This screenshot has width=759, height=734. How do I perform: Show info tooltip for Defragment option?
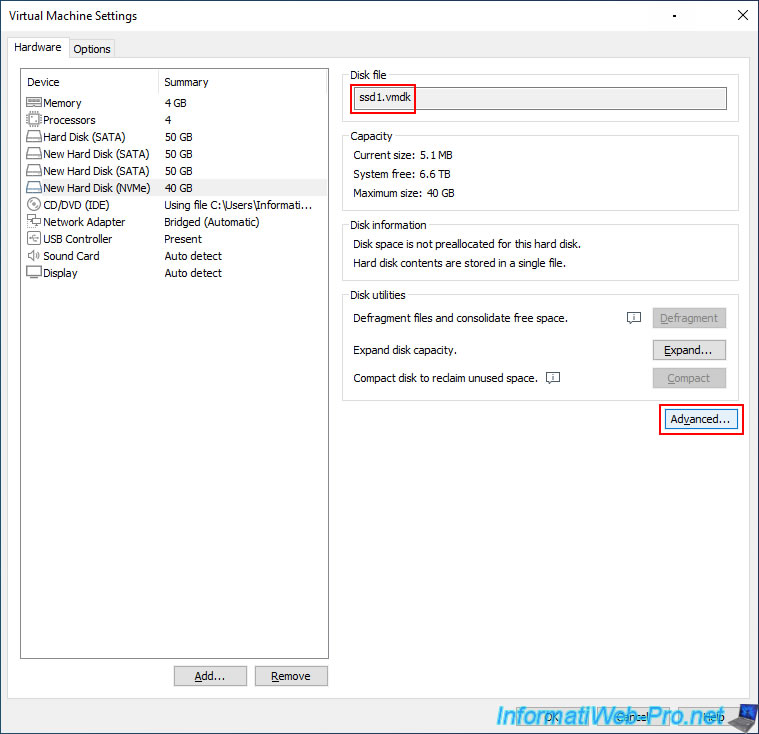633,318
